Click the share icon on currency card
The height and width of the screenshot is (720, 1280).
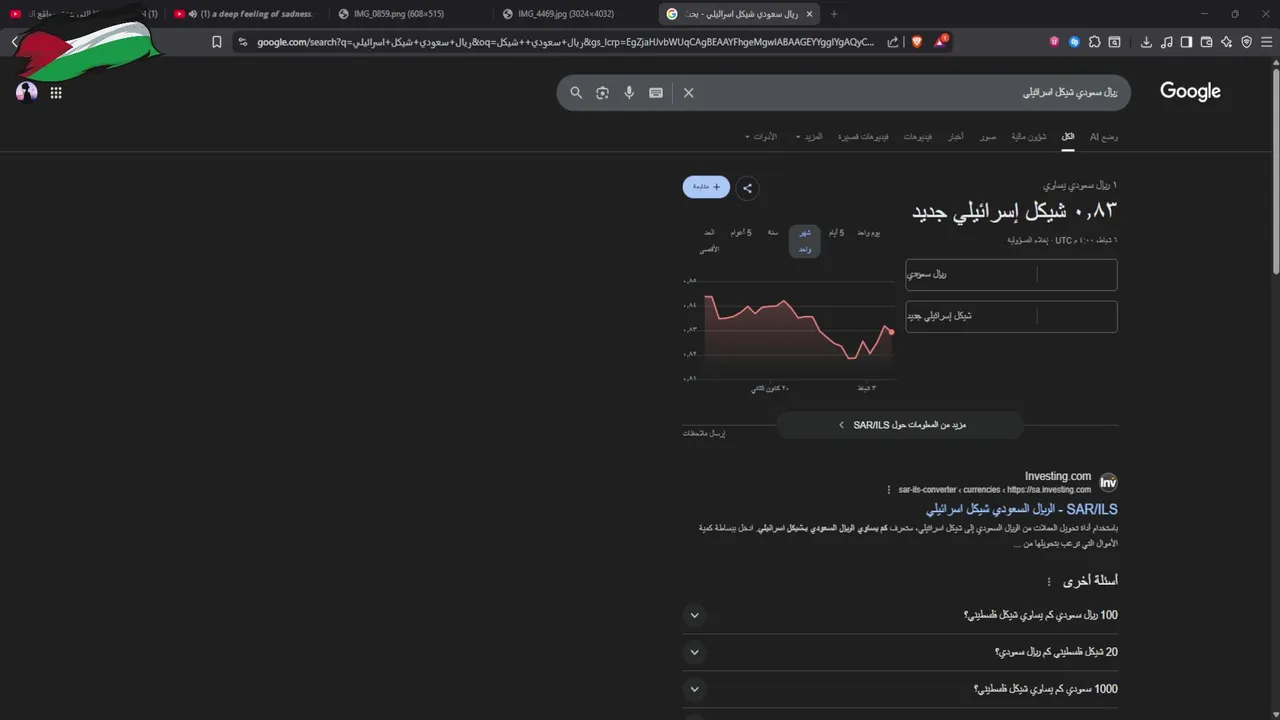pos(747,187)
